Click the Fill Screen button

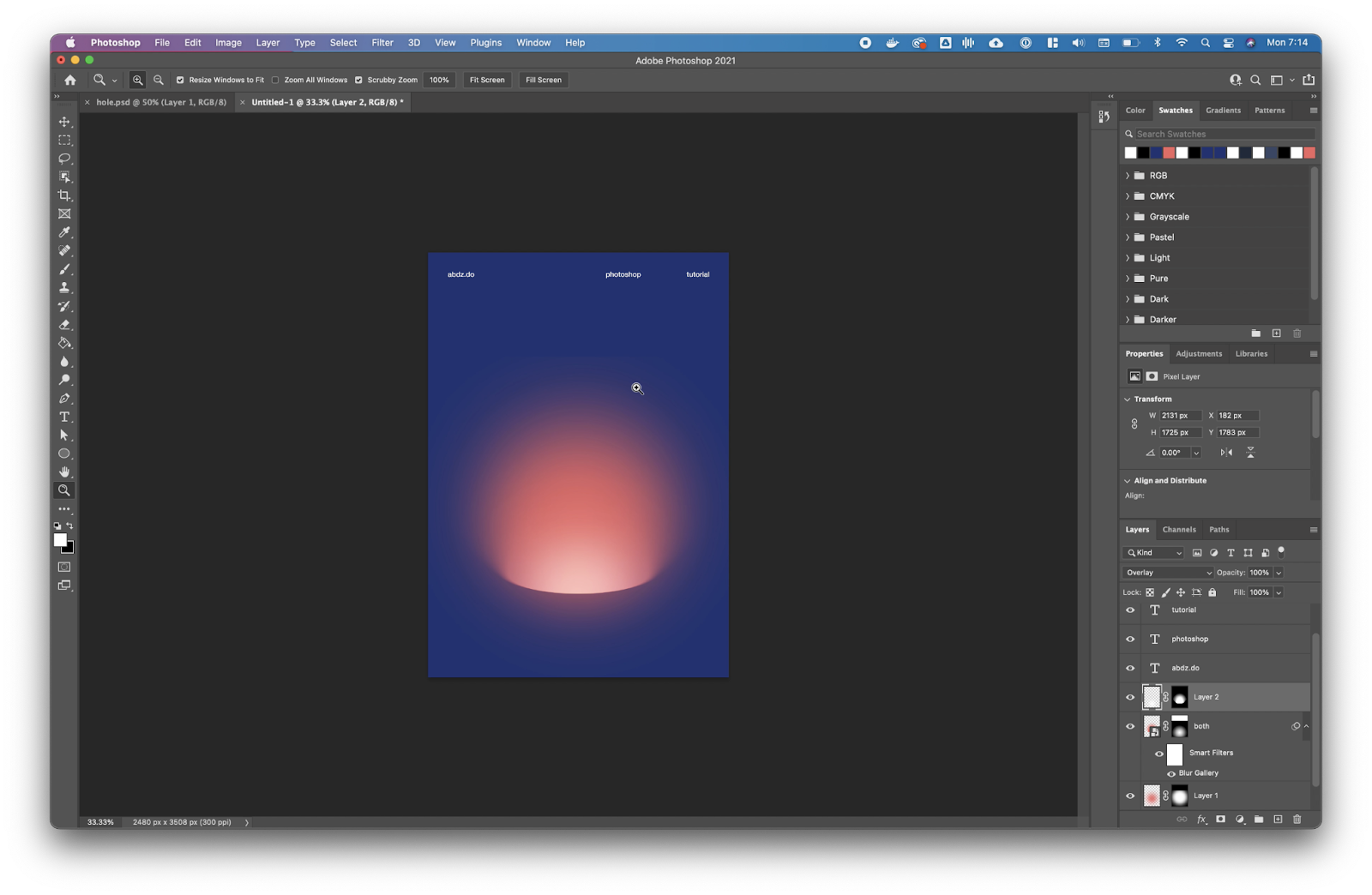click(544, 80)
